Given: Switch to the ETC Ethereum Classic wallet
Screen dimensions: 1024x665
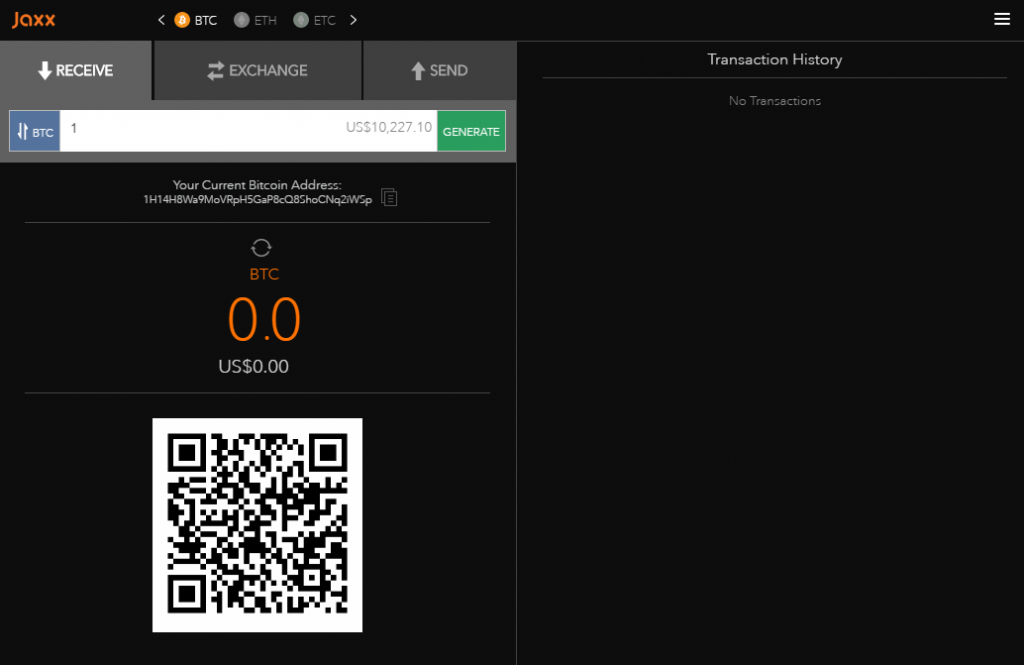Looking at the screenshot, I should (314, 20).
